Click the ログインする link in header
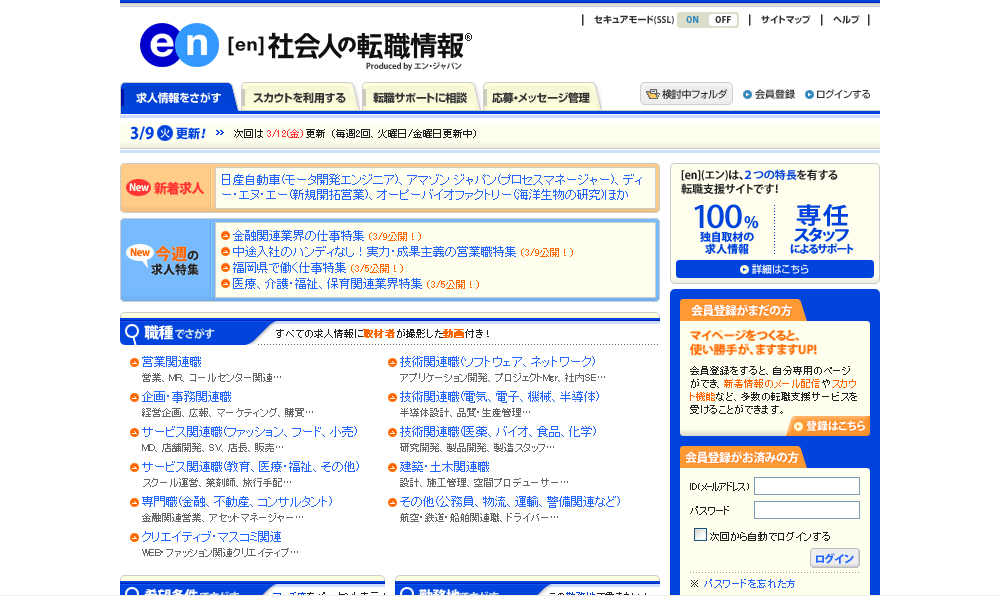Image resolution: width=1000 pixels, height=597 pixels. 842,94
